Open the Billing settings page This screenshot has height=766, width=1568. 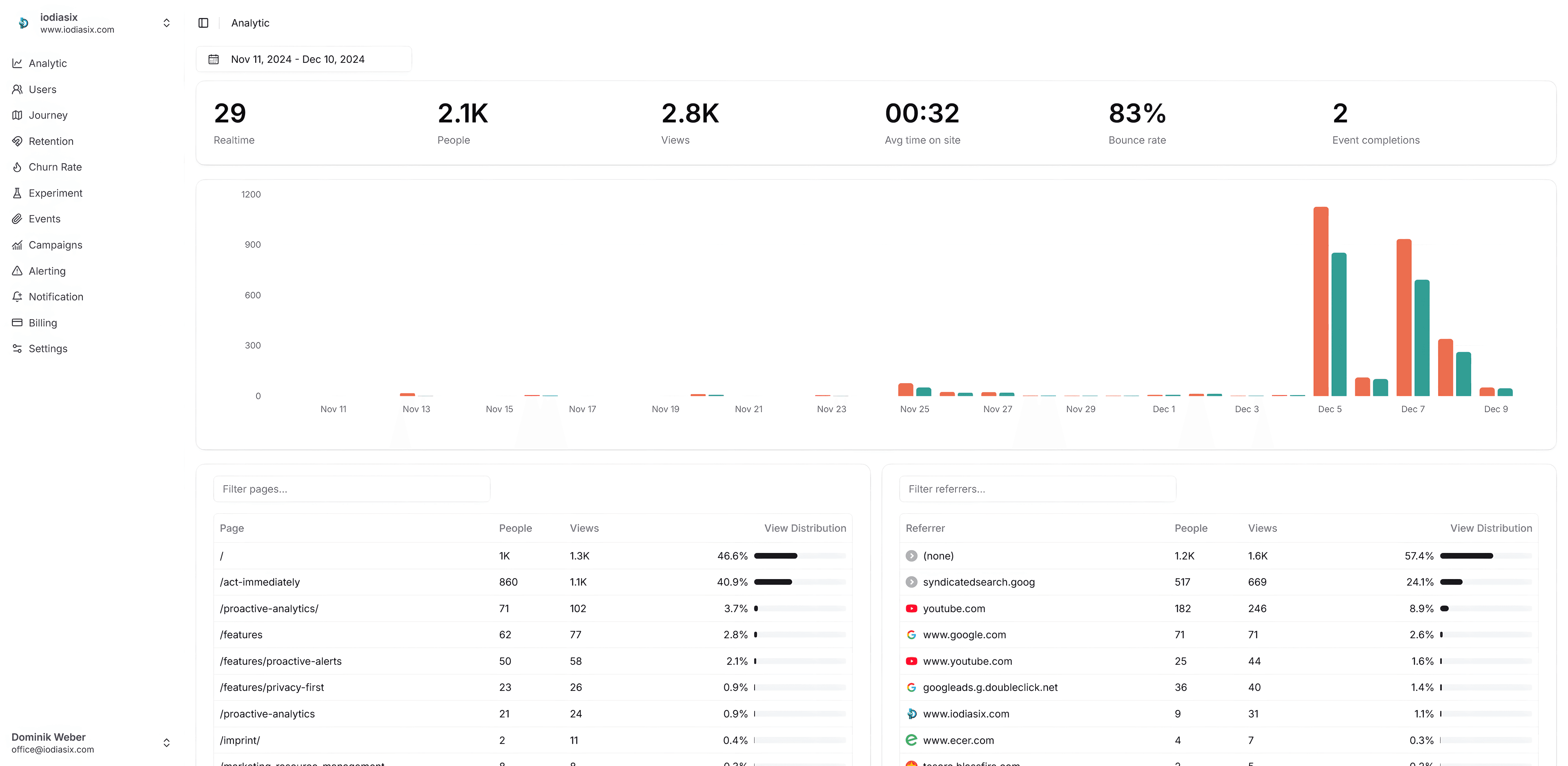(x=42, y=322)
